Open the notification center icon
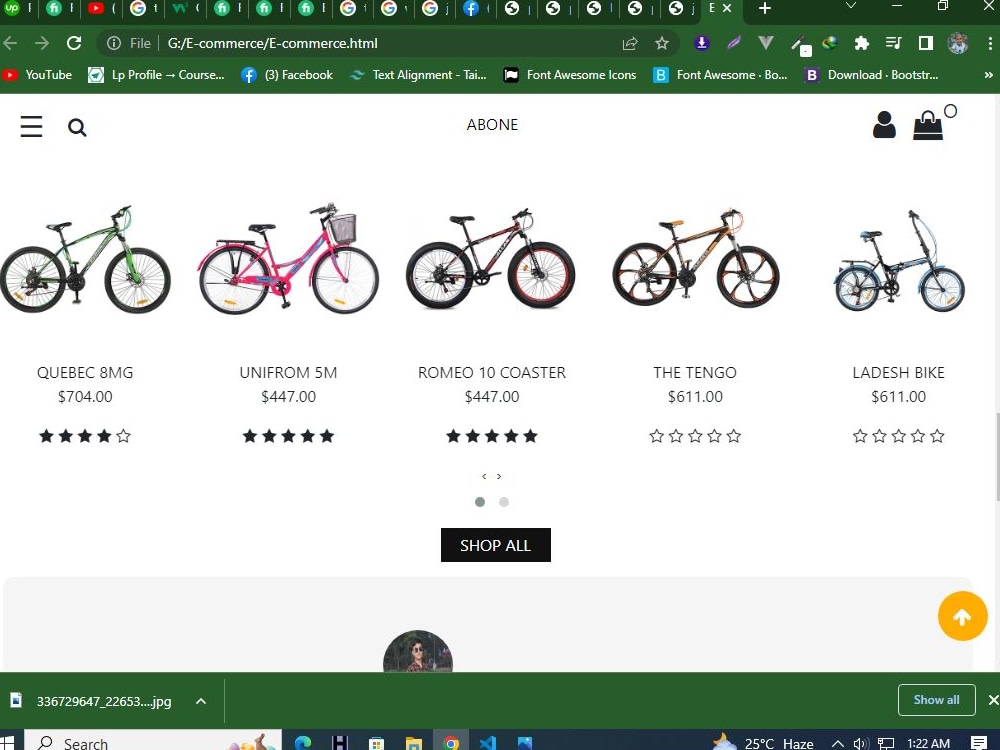The width and height of the screenshot is (1000, 750). [x=979, y=742]
